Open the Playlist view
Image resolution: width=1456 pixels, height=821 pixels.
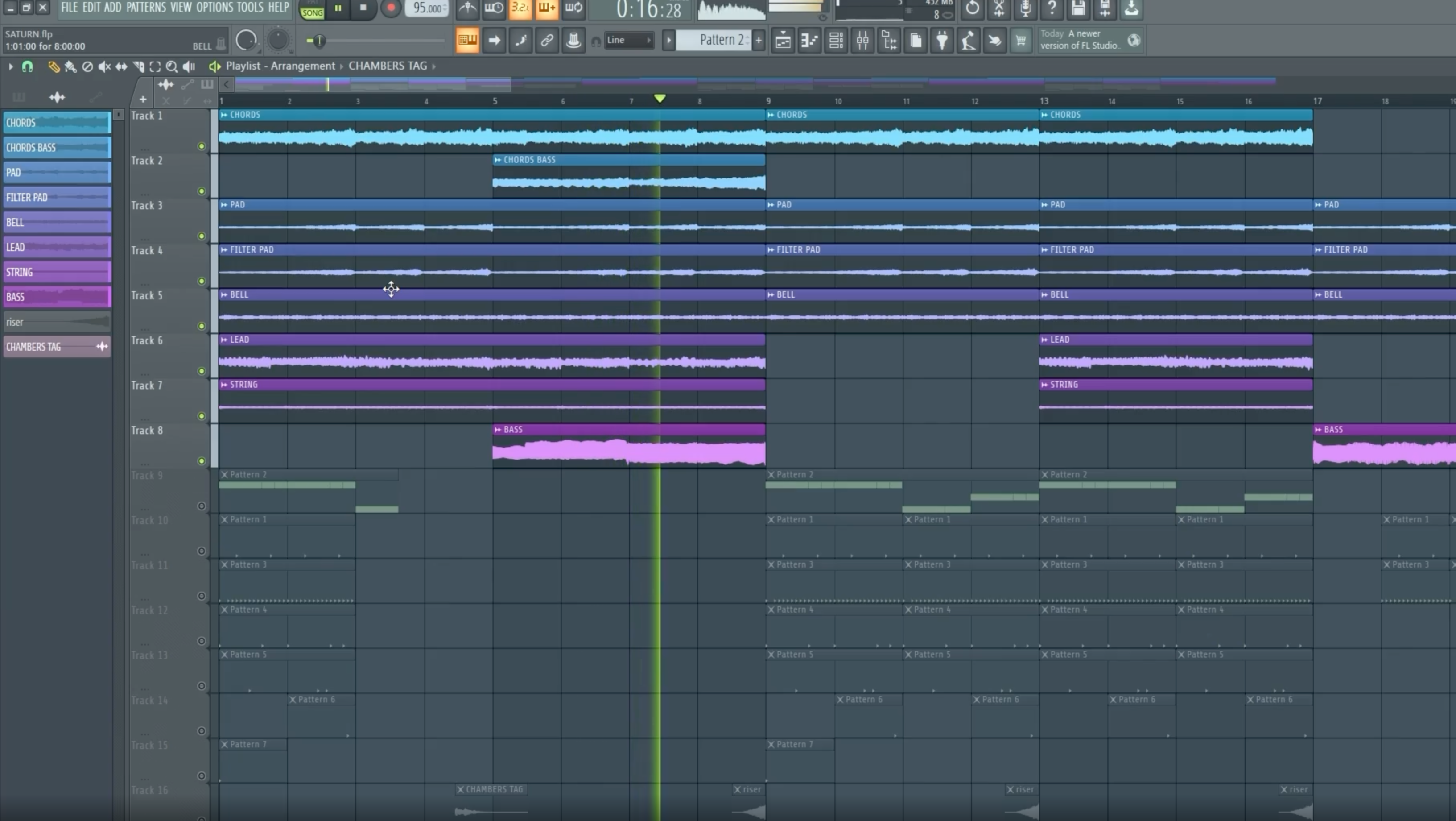783,40
